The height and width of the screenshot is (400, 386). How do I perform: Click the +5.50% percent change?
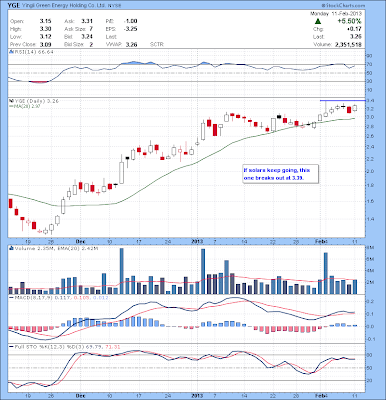click(x=349, y=21)
